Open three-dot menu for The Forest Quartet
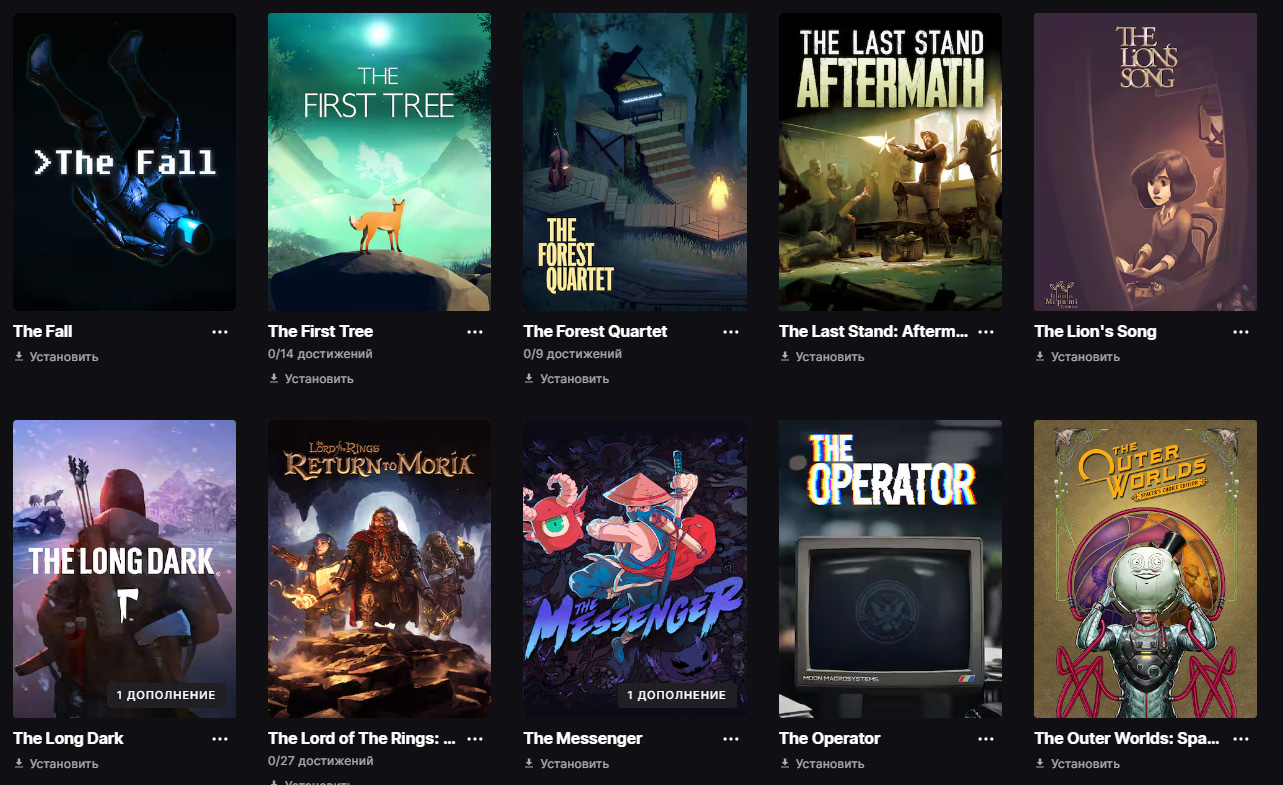Viewport: 1283px width, 785px height. 731,332
